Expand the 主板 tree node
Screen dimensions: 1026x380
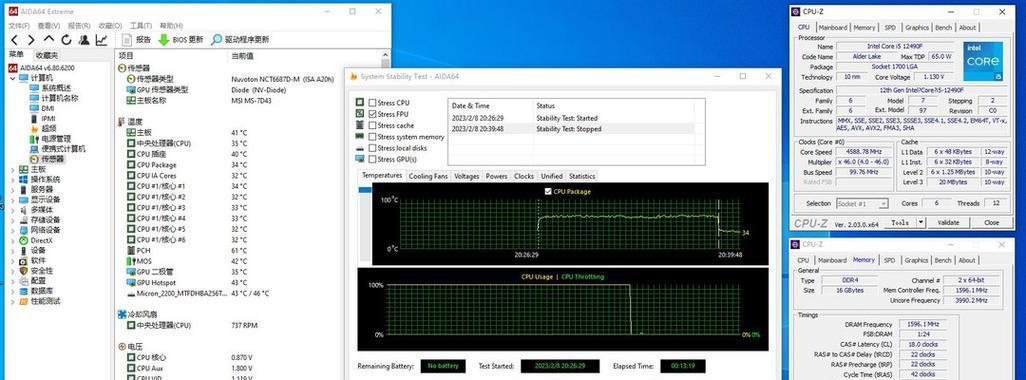pos(12,169)
